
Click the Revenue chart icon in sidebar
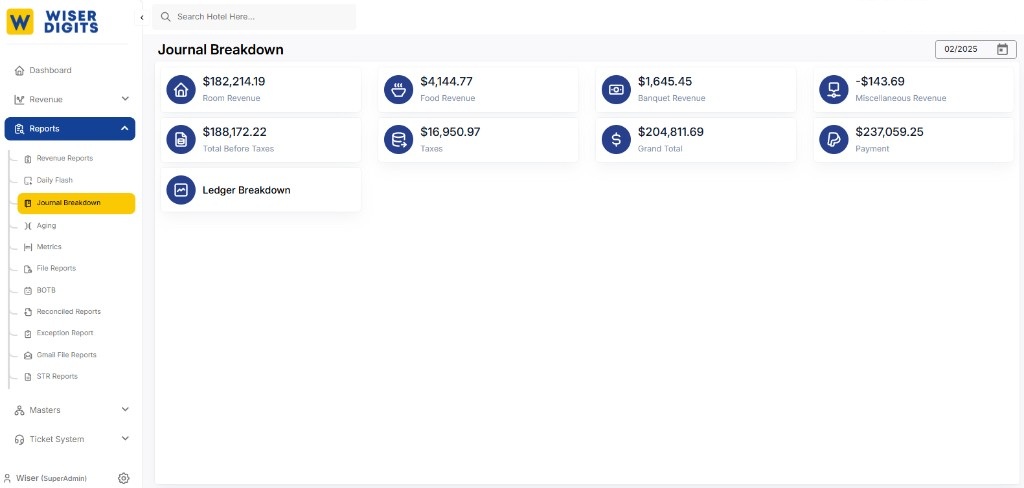[x=19, y=100]
